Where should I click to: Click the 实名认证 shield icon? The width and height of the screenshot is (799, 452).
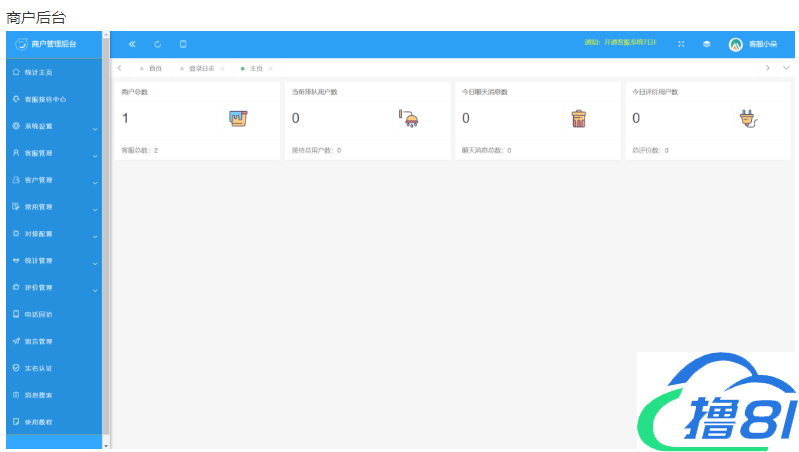[16, 368]
